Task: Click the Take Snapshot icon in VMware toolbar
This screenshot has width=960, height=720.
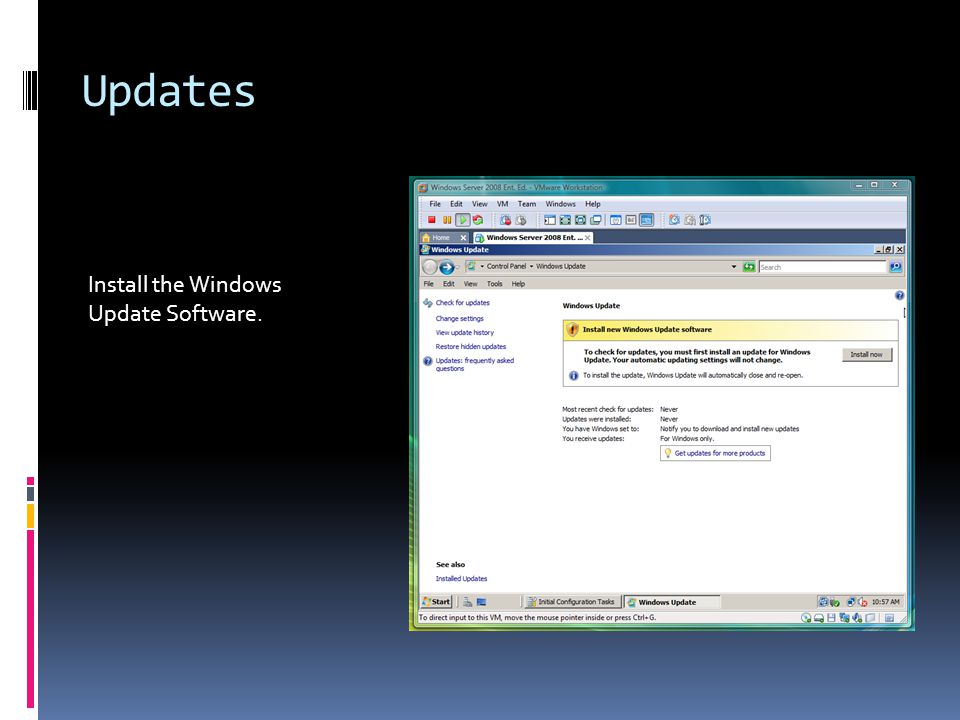Action: 505,220
